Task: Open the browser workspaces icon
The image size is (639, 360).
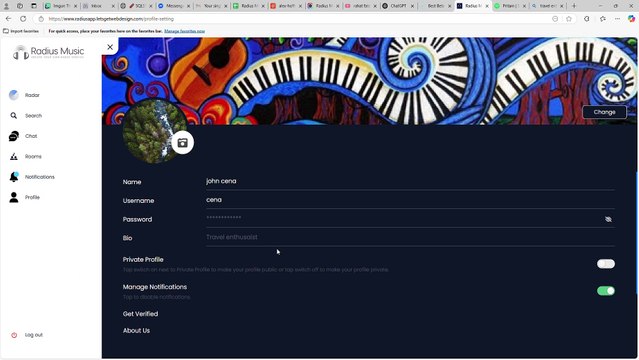Action: [20, 6]
